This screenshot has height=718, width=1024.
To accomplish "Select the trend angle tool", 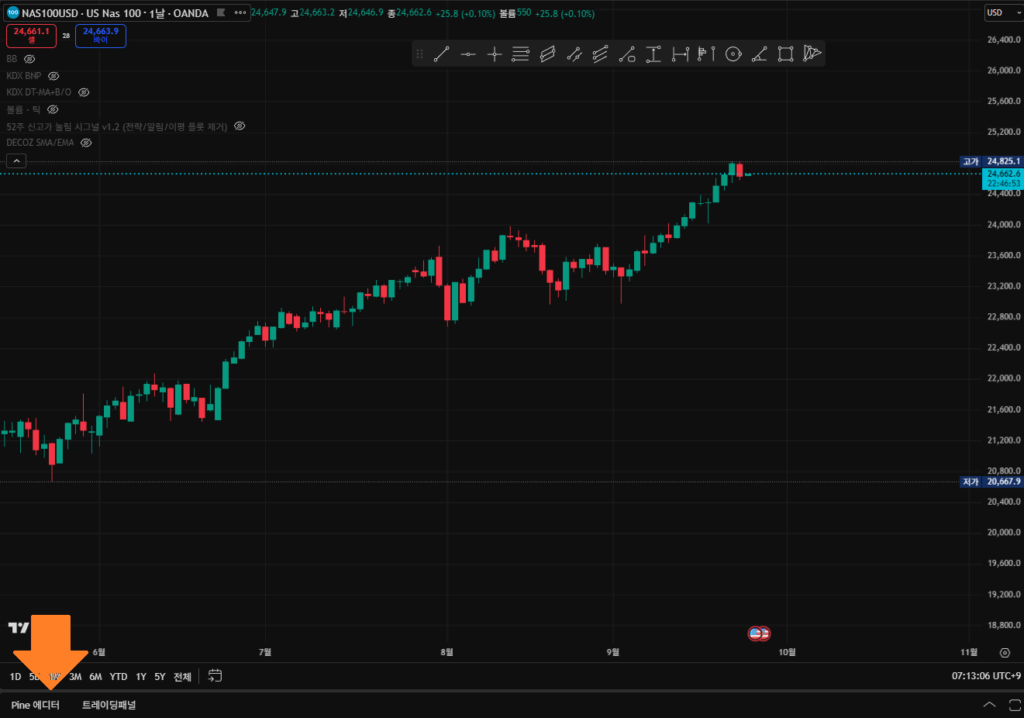I will click(x=760, y=54).
